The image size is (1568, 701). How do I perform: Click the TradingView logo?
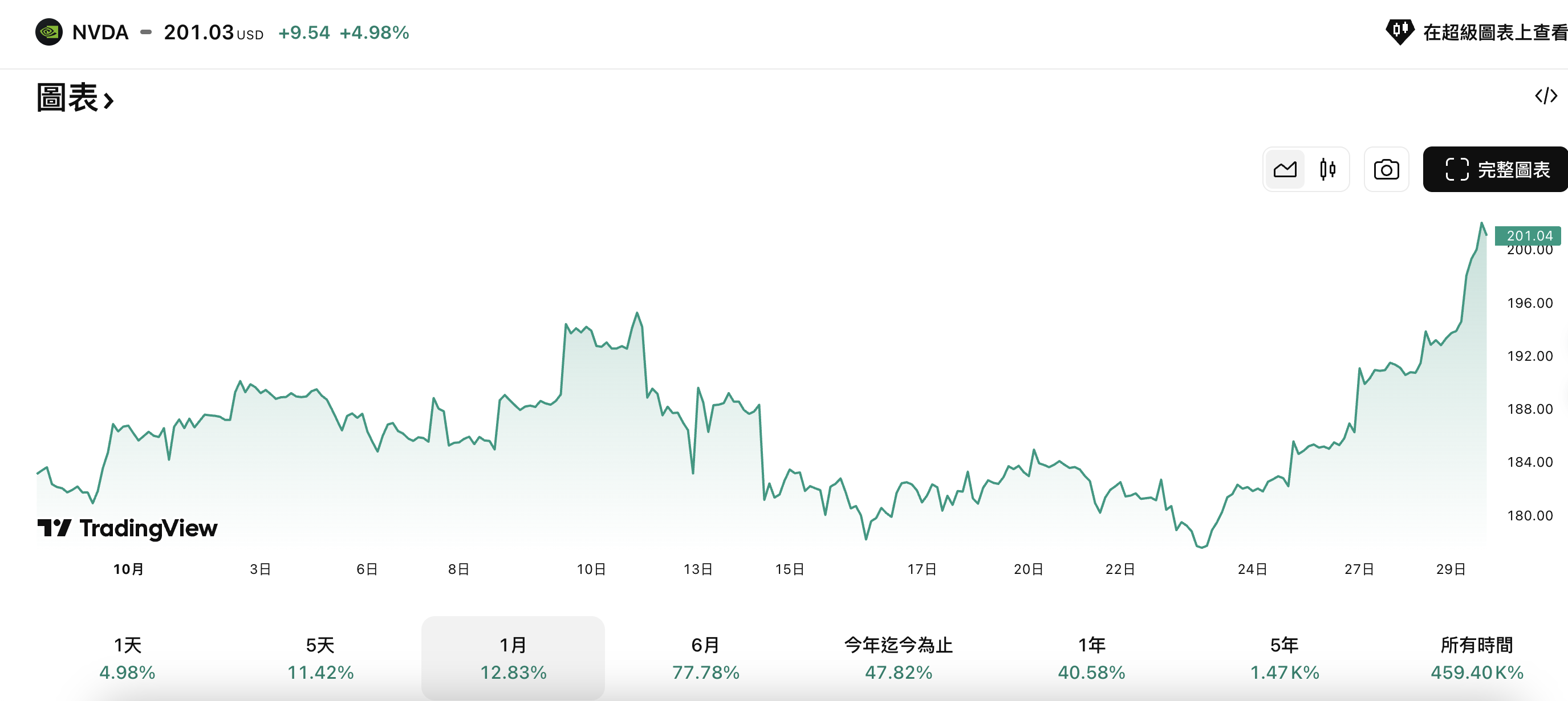[127, 528]
